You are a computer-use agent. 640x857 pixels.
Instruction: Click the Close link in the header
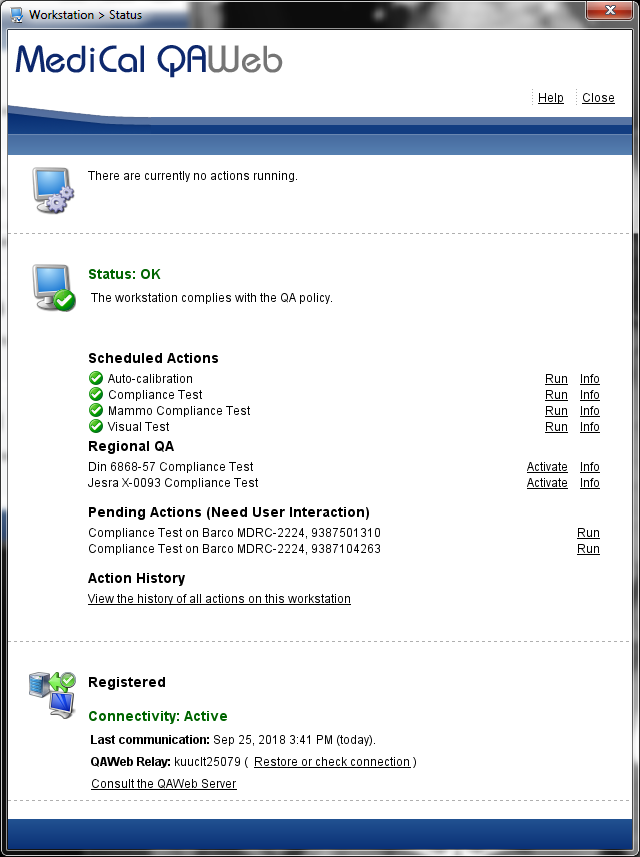coord(598,98)
